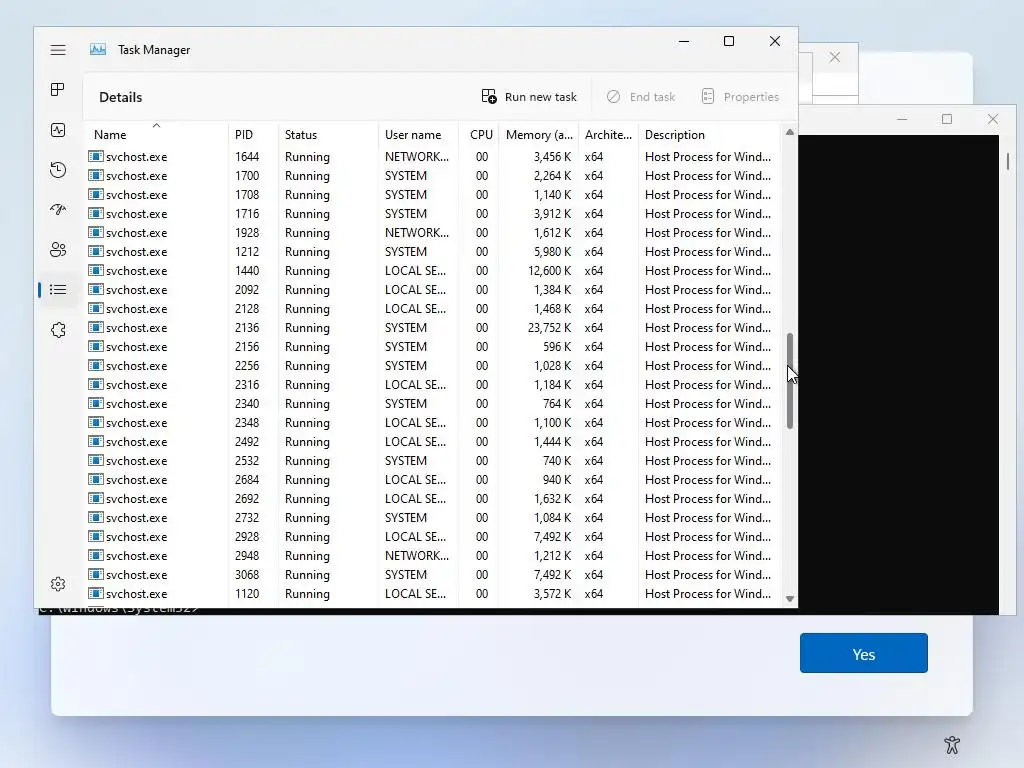Click PID cell 2492
This screenshot has width=1024, height=768.
click(x=247, y=441)
